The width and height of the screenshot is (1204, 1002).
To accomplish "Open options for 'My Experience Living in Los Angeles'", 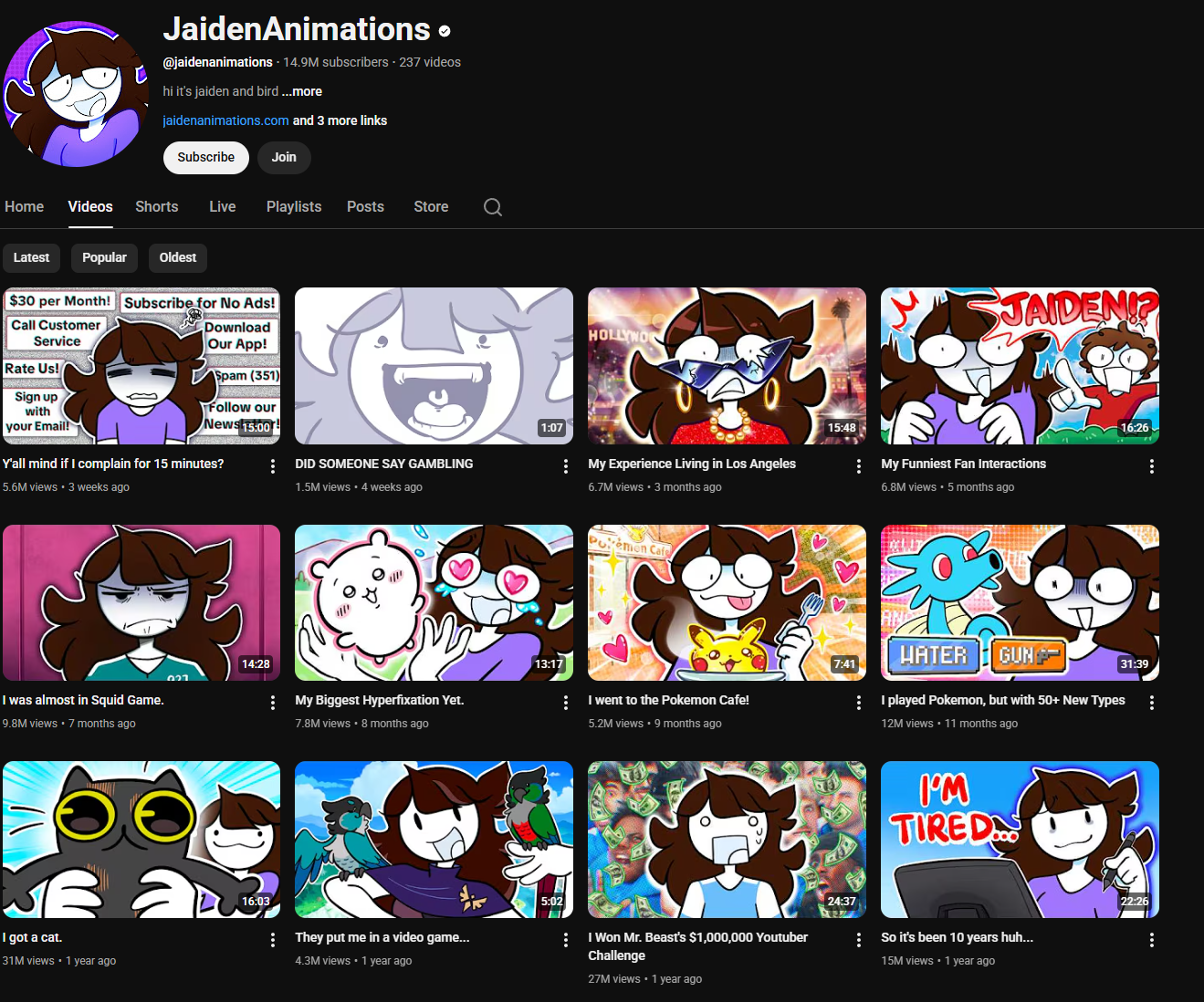I will (x=859, y=466).
